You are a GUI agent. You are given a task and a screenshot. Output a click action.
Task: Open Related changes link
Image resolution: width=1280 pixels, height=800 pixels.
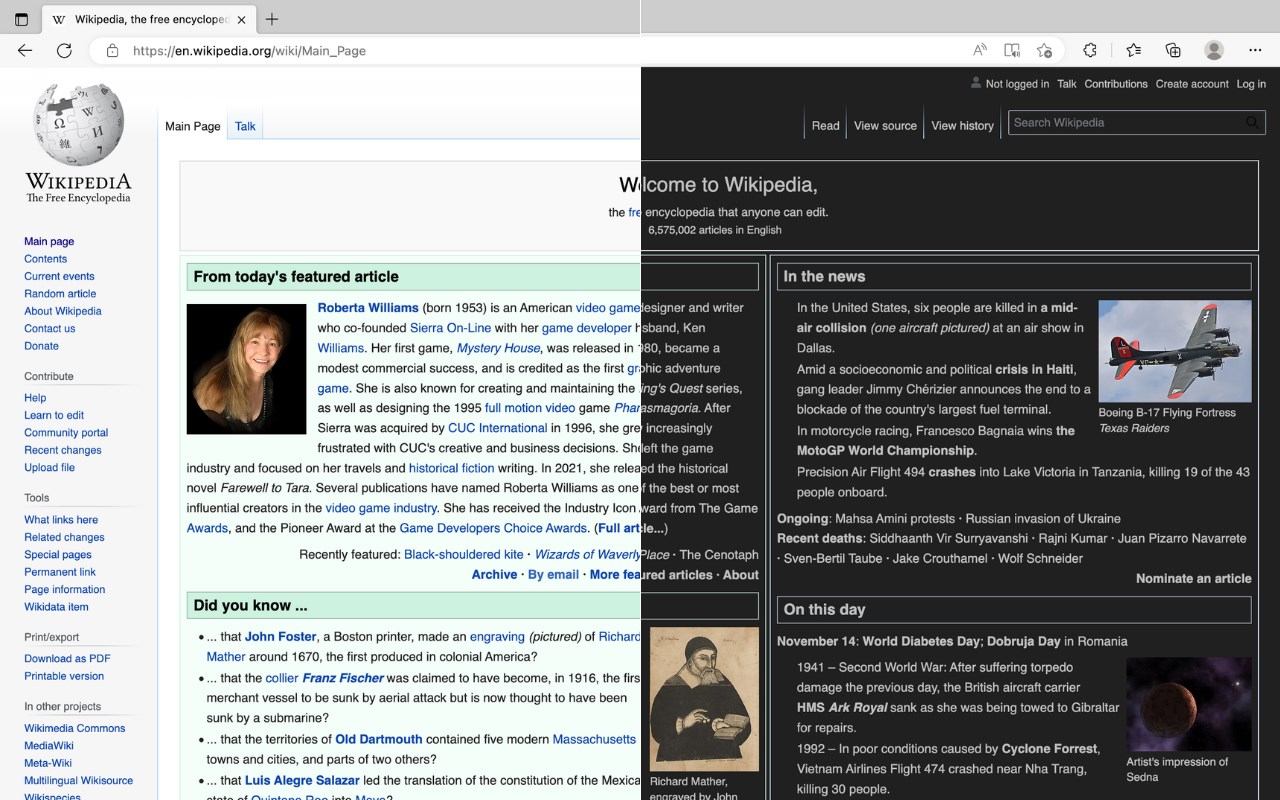[x=64, y=537]
